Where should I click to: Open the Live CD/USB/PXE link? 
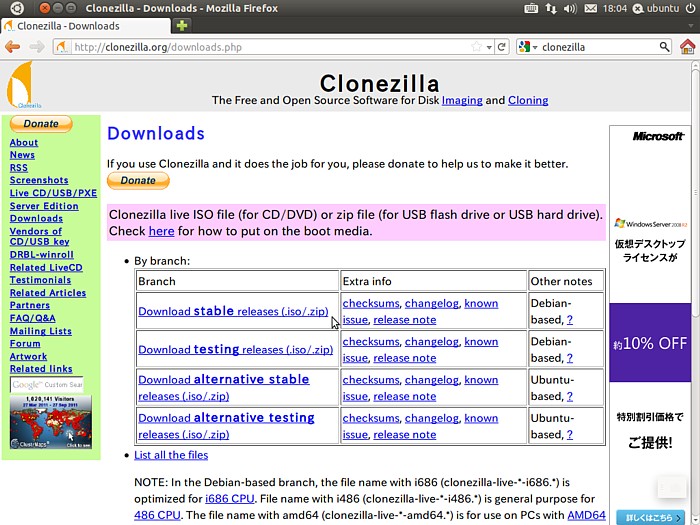pyautogui.click(x=54, y=193)
